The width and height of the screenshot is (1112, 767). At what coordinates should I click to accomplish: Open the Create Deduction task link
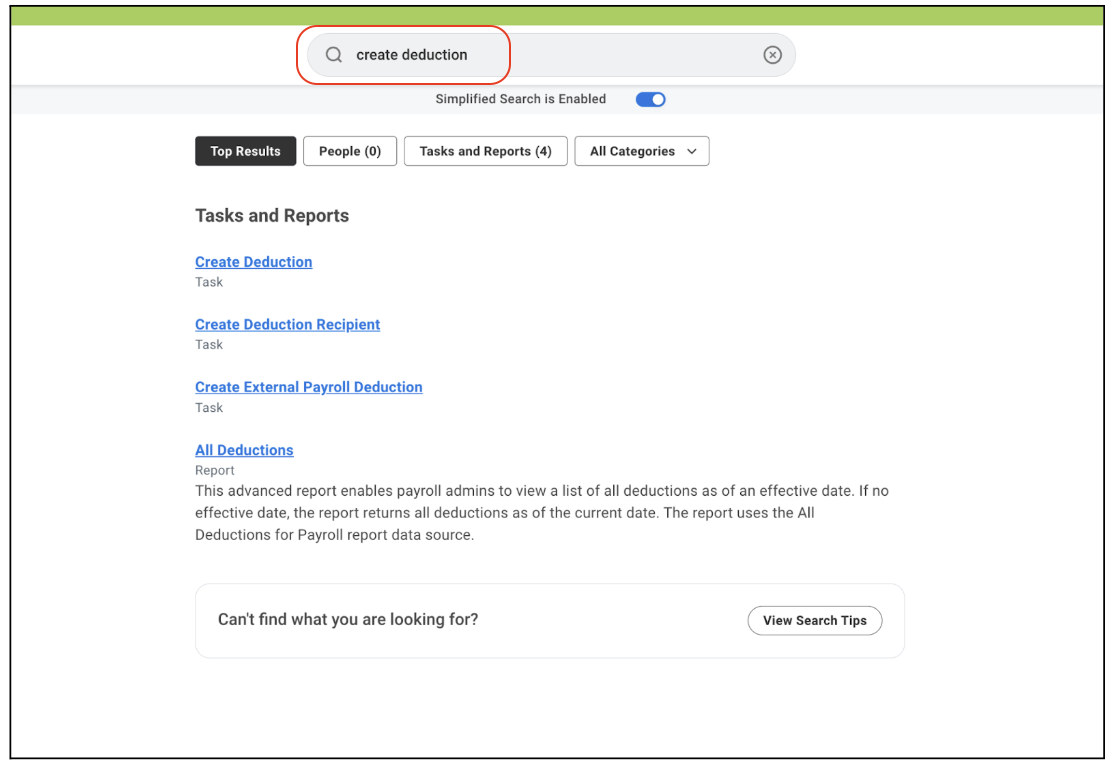[253, 262]
